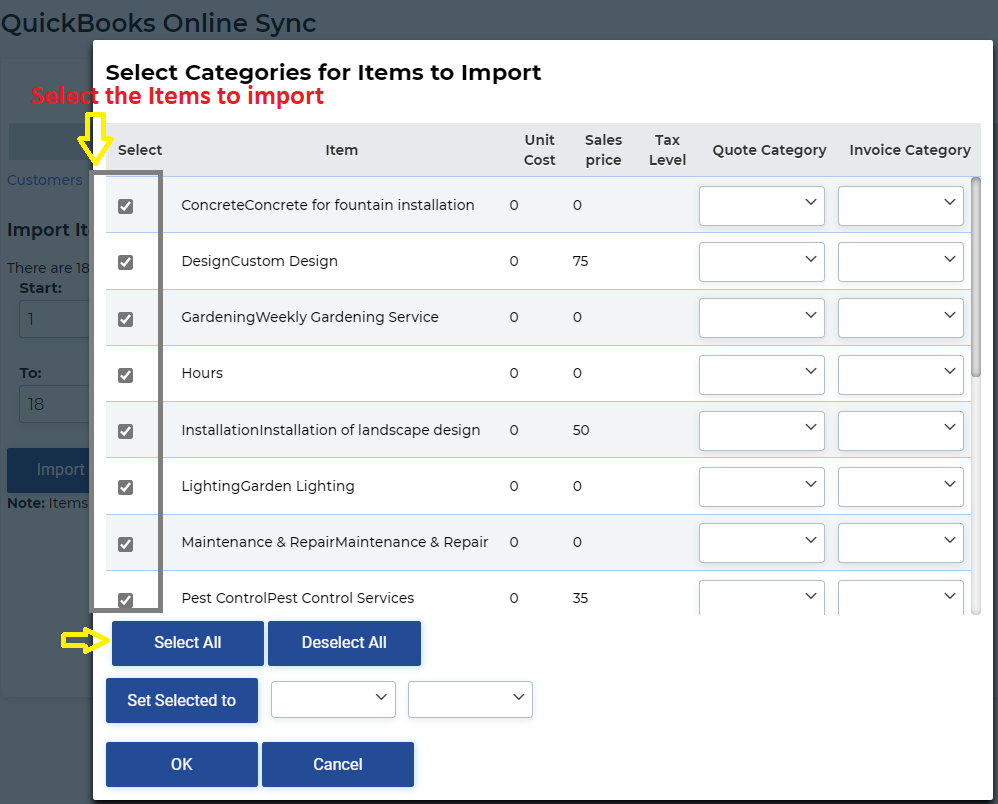Click the Invoice Category column header
This screenshot has width=998, height=804.
[910, 150]
